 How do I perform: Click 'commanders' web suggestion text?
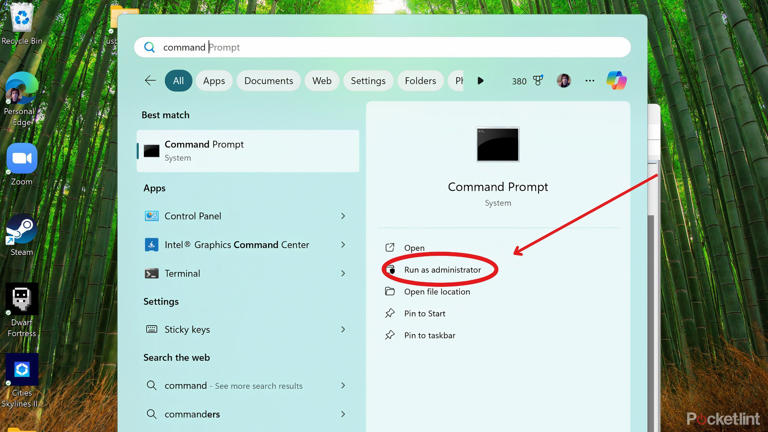click(x=192, y=414)
